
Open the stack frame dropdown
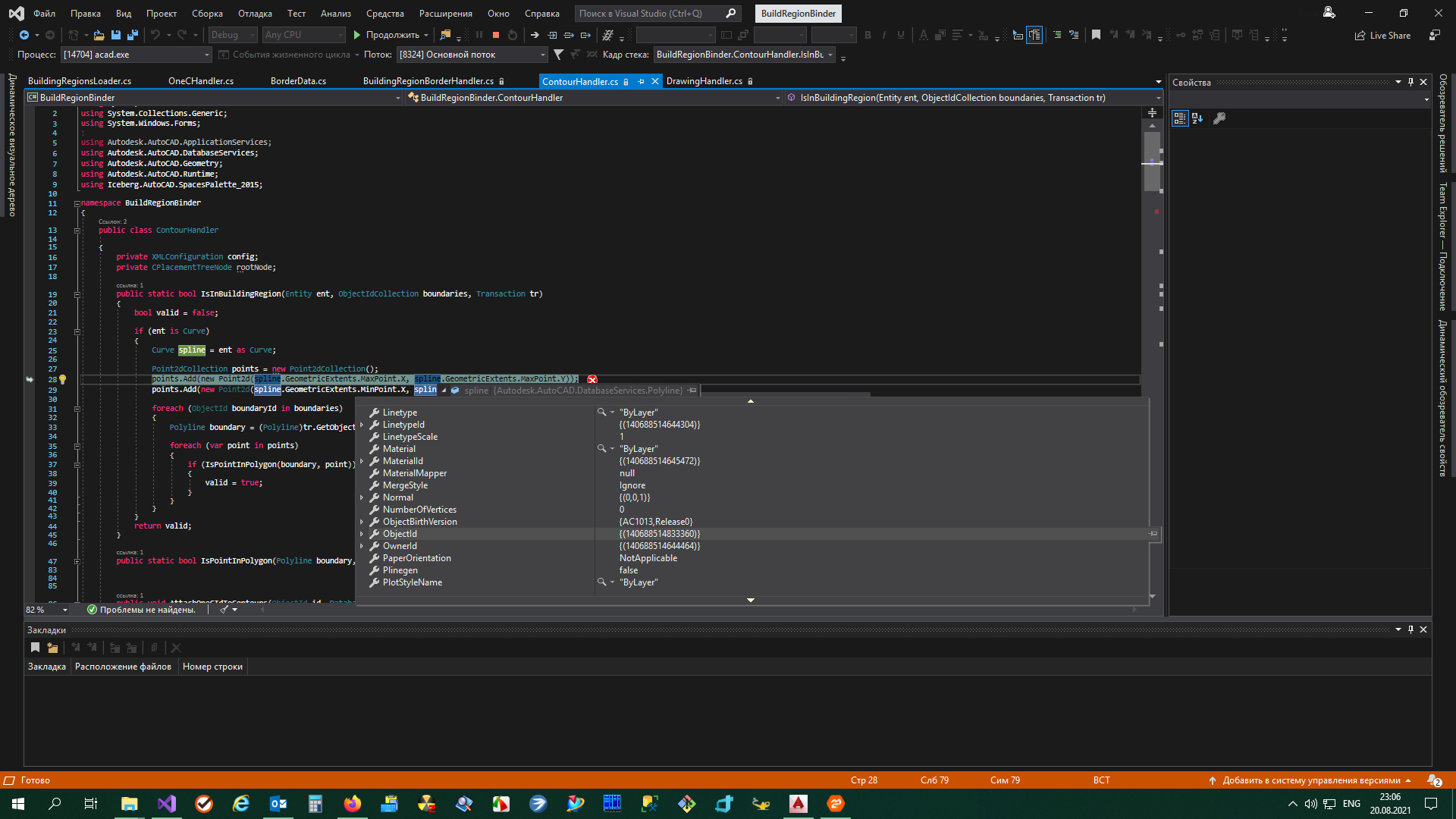(744, 55)
